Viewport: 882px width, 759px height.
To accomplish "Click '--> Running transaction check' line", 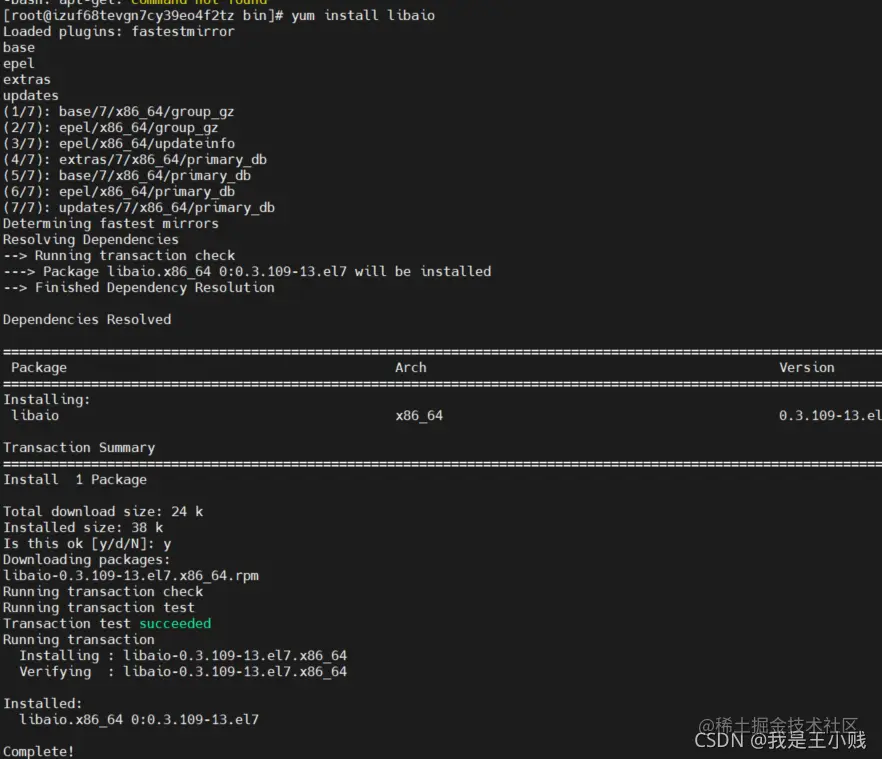I will tap(119, 256).
